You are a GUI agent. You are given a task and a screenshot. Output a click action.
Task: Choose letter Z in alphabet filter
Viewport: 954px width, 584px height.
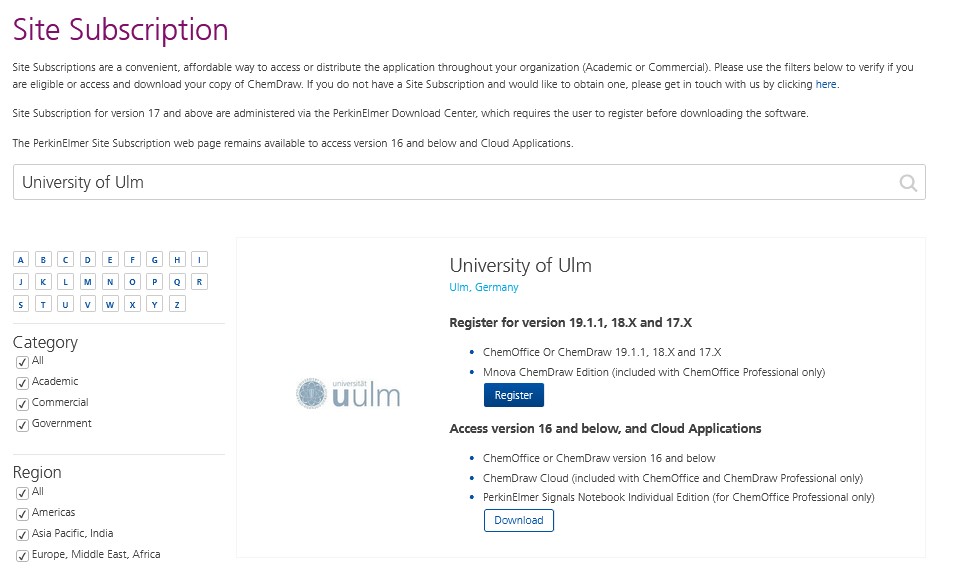(x=177, y=304)
